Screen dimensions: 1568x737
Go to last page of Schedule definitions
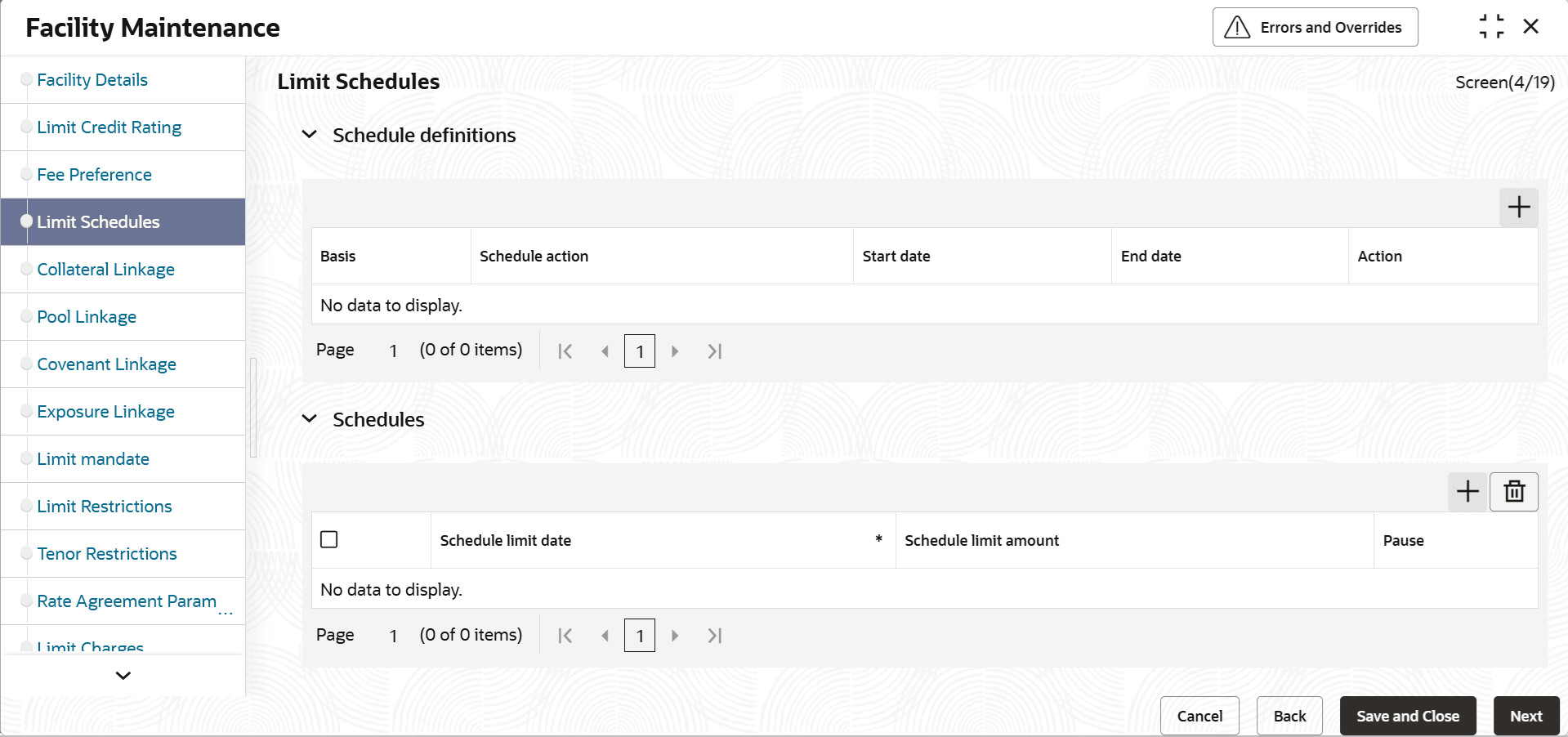715,351
